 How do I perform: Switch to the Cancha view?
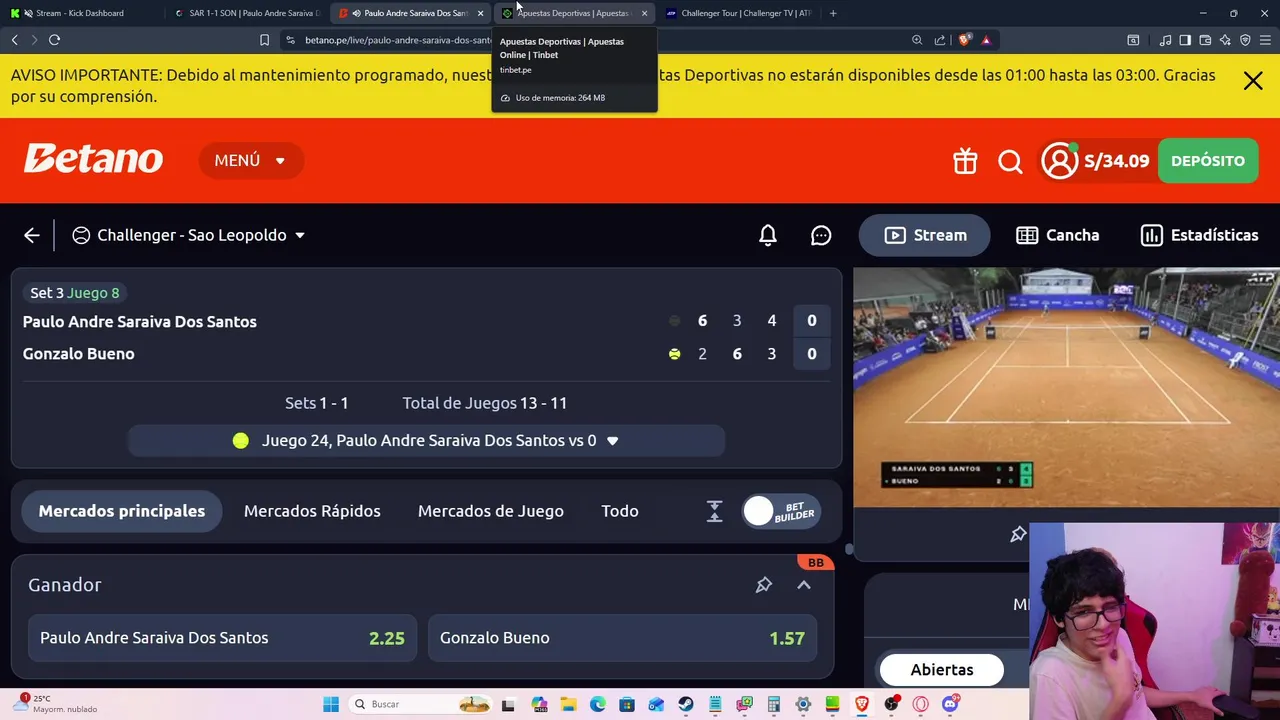(1057, 235)
